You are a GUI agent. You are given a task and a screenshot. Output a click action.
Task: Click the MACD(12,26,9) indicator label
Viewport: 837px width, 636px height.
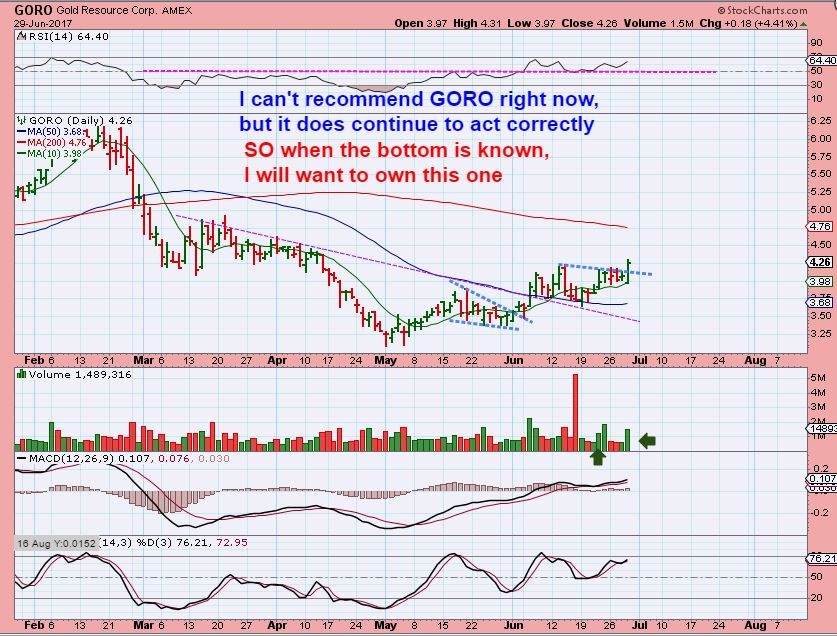(x=72, y=458)
